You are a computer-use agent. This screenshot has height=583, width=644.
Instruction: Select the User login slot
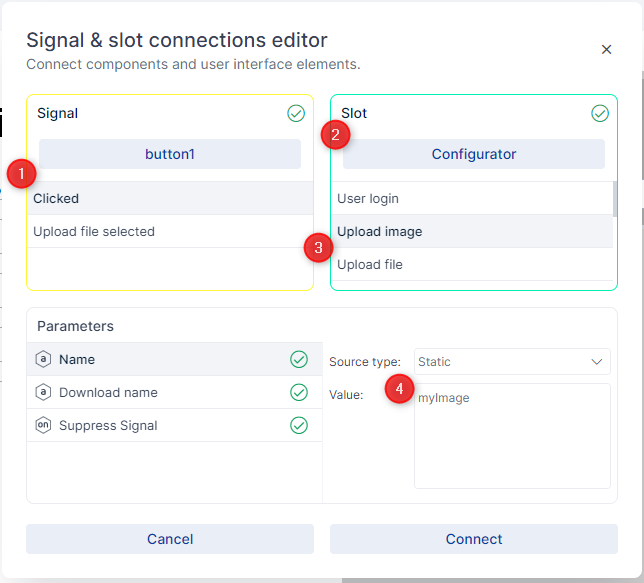(x=470, y=198)
